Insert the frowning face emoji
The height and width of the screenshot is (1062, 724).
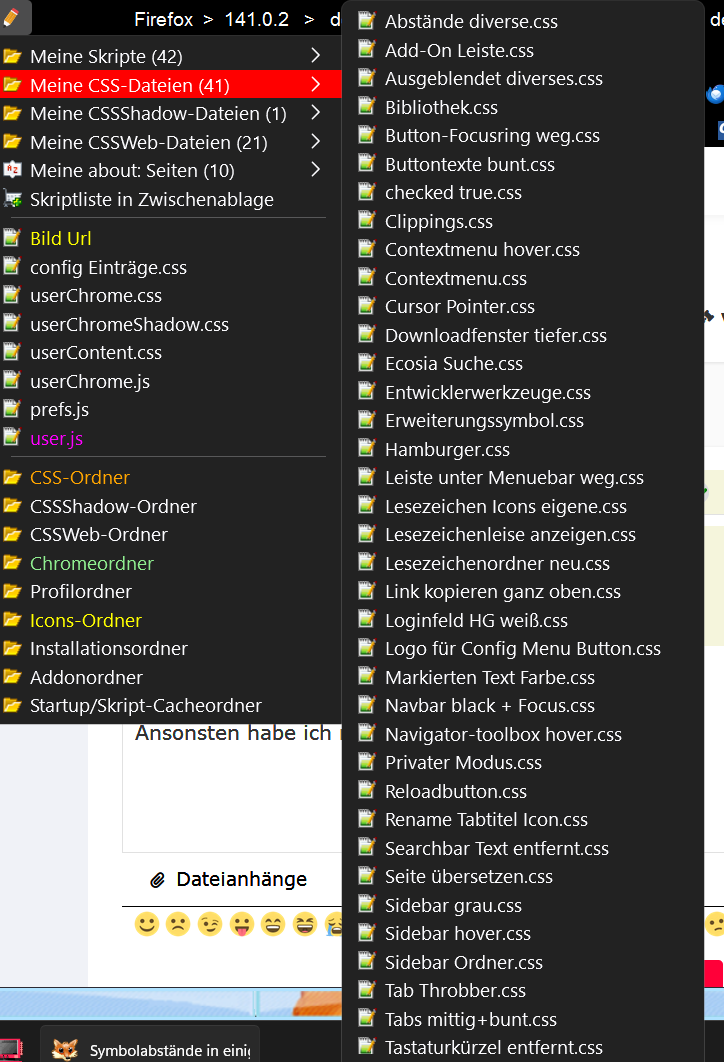178,924
